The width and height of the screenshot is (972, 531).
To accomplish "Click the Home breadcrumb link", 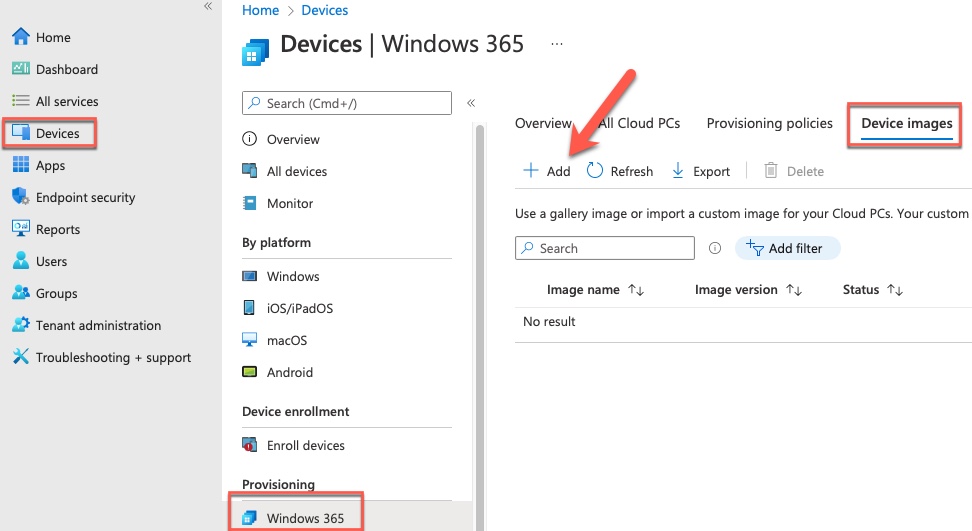I will click(x=260, y=10).
